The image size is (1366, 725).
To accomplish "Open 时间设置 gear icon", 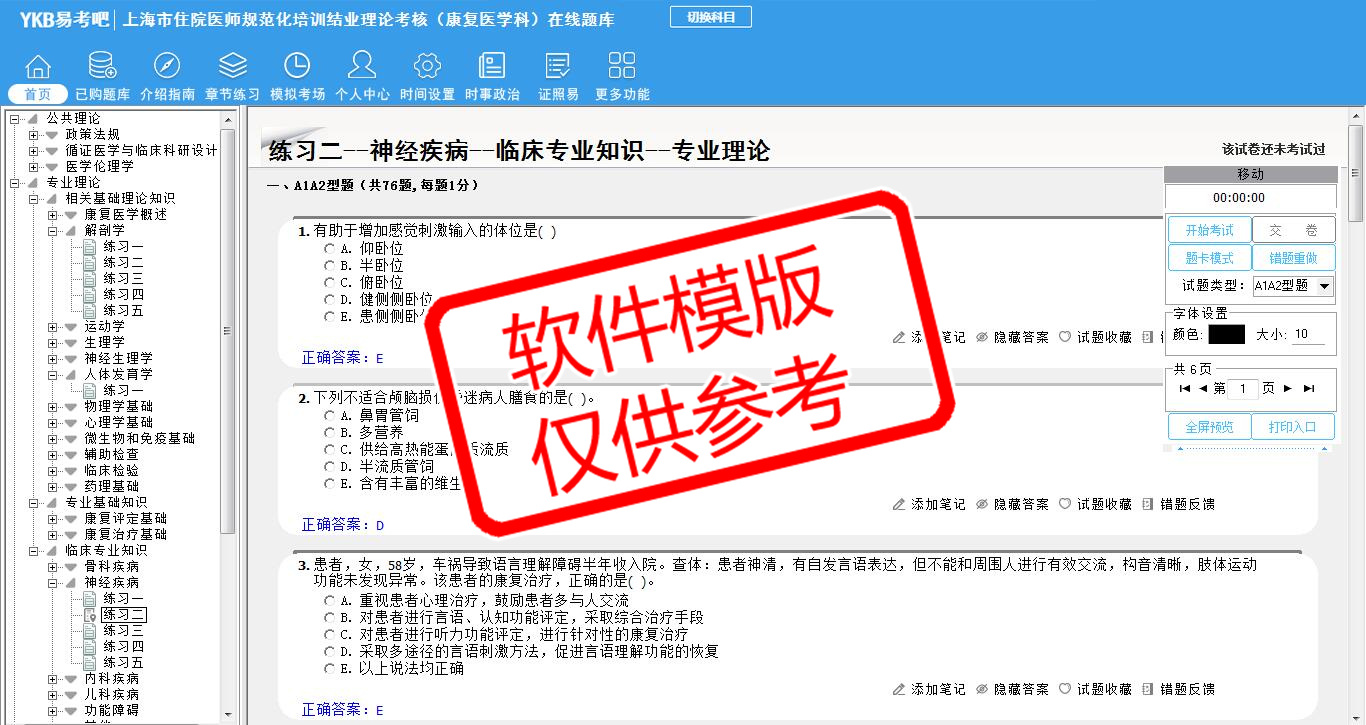I will 427,66.
